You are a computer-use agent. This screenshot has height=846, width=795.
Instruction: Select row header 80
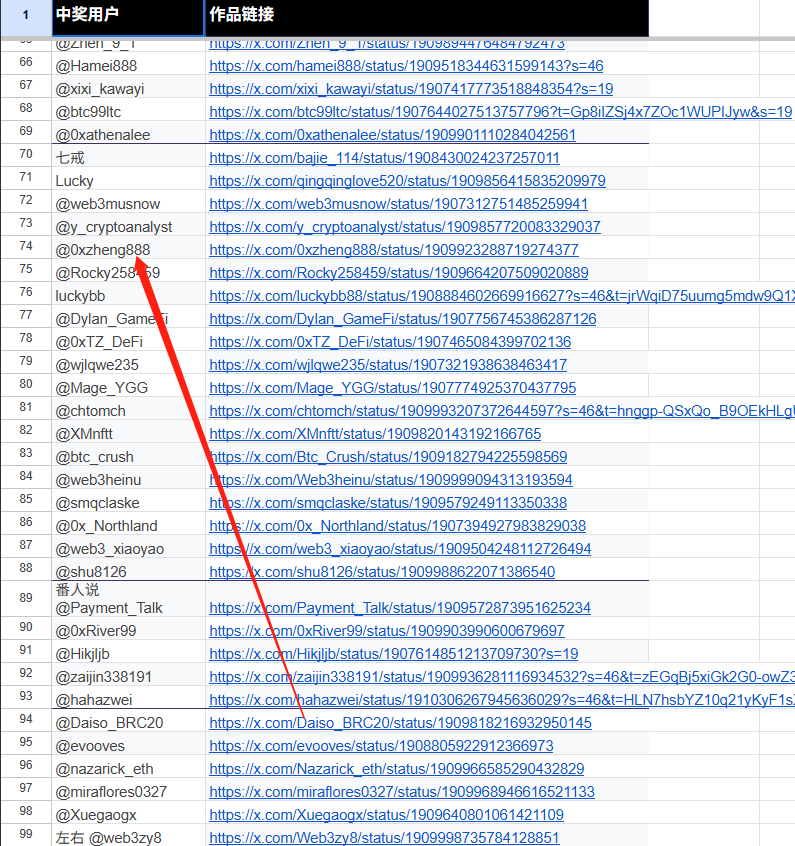[26, 385]
